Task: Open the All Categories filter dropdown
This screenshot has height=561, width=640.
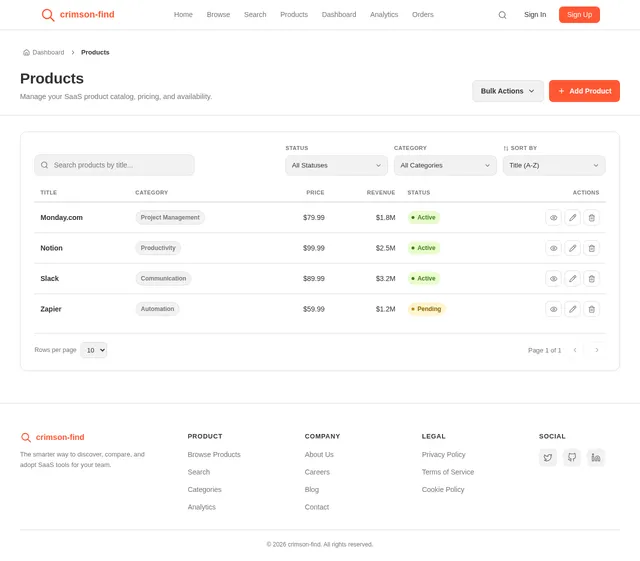Action: (x=445, y=165)
